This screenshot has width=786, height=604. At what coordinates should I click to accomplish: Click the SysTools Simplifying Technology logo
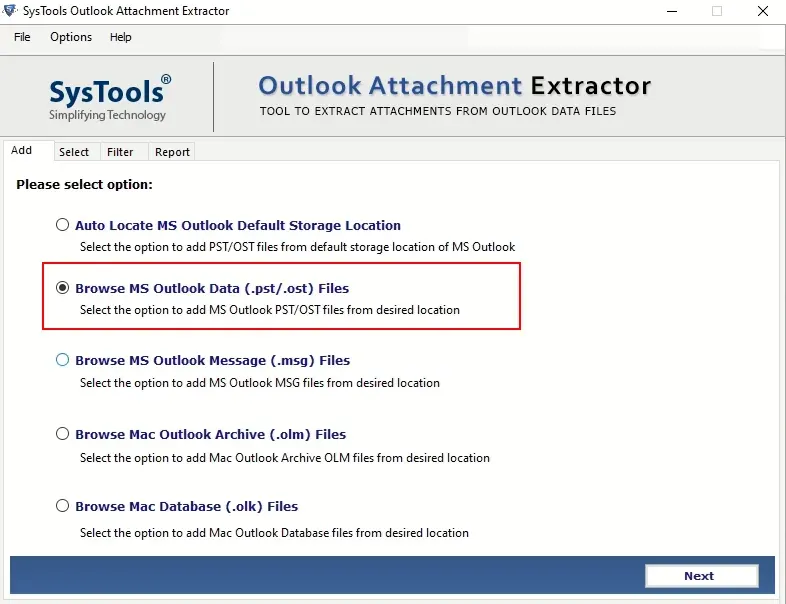[109, 98]
